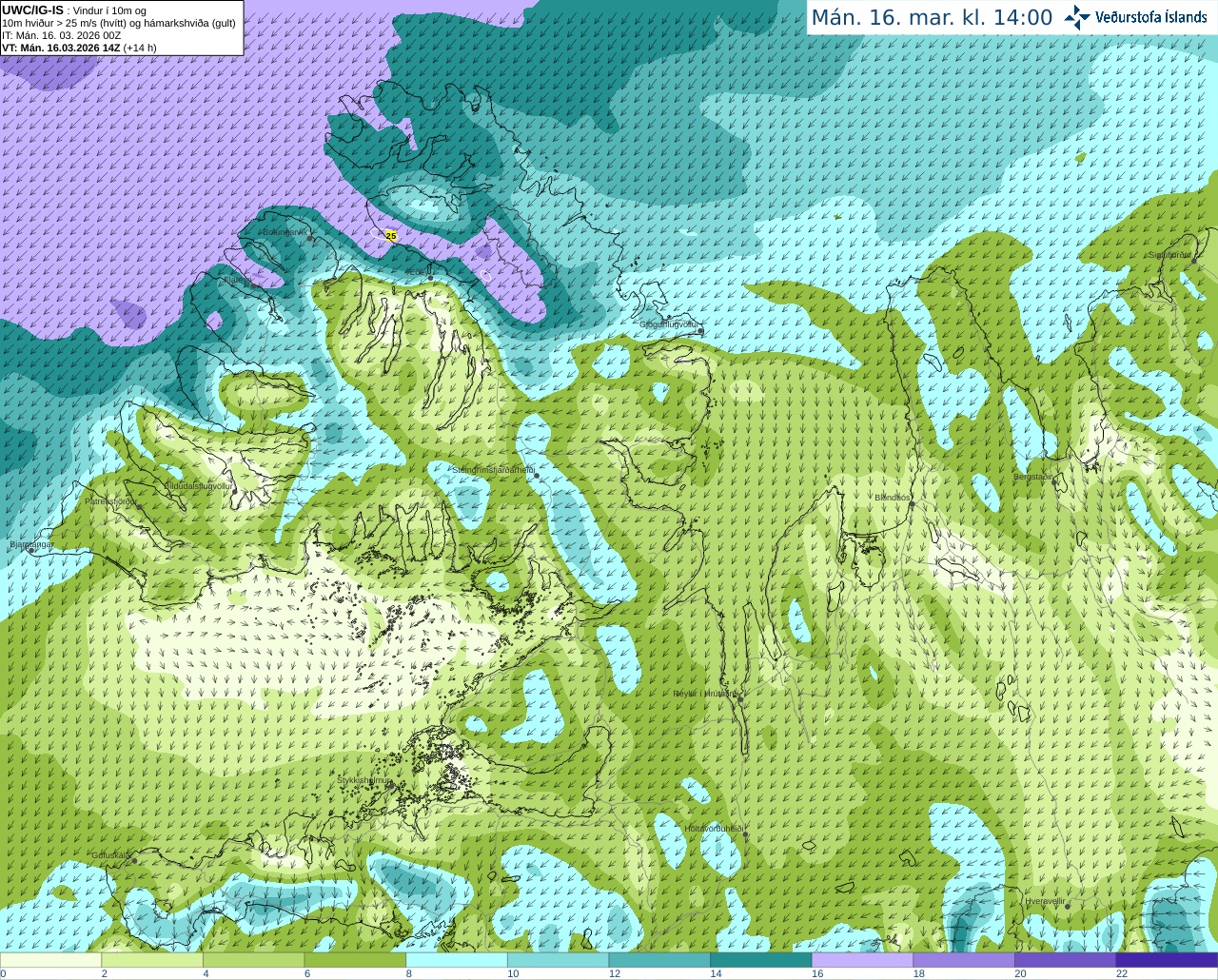Select the 12–14 m/s legend color
Screen dimensions: 1218x980
659,960
